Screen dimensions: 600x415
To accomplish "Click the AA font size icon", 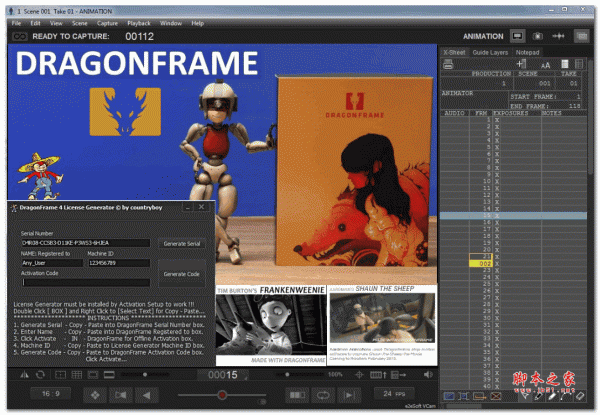I will (x=546, y=65).
